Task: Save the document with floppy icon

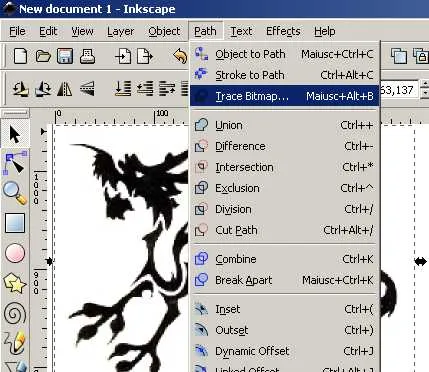Action: (x=65, y=56)
